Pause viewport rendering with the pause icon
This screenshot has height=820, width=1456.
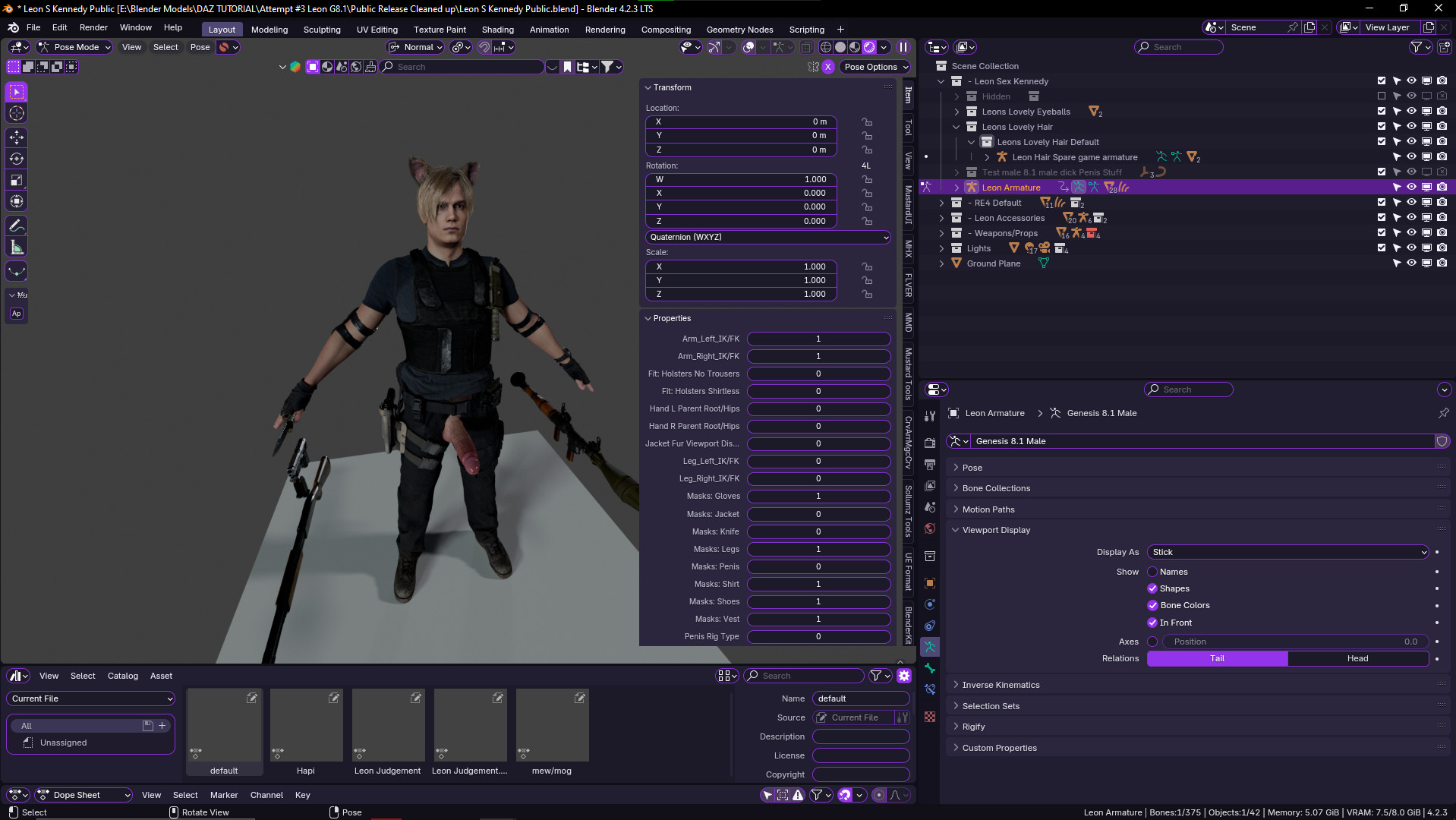pos(903,47)
